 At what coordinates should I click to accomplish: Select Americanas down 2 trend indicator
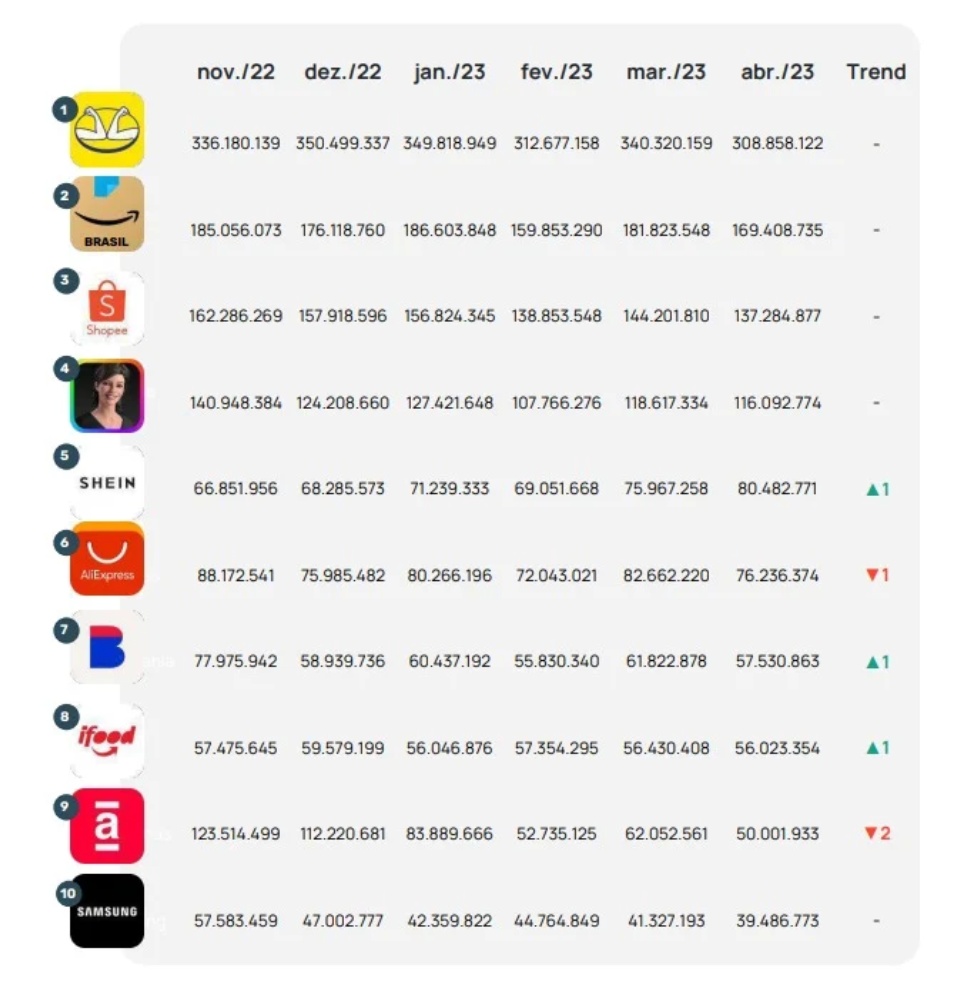pyautogui.click(x=877, y=833)
